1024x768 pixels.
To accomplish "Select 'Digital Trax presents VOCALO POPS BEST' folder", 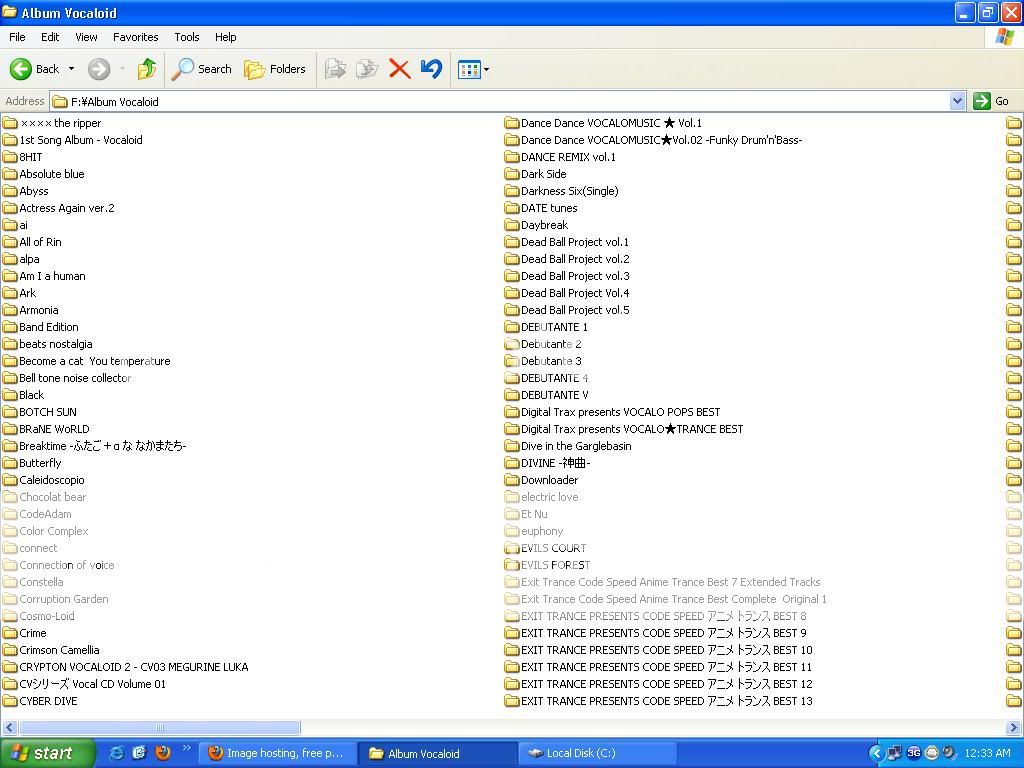I will pos(620,411).
